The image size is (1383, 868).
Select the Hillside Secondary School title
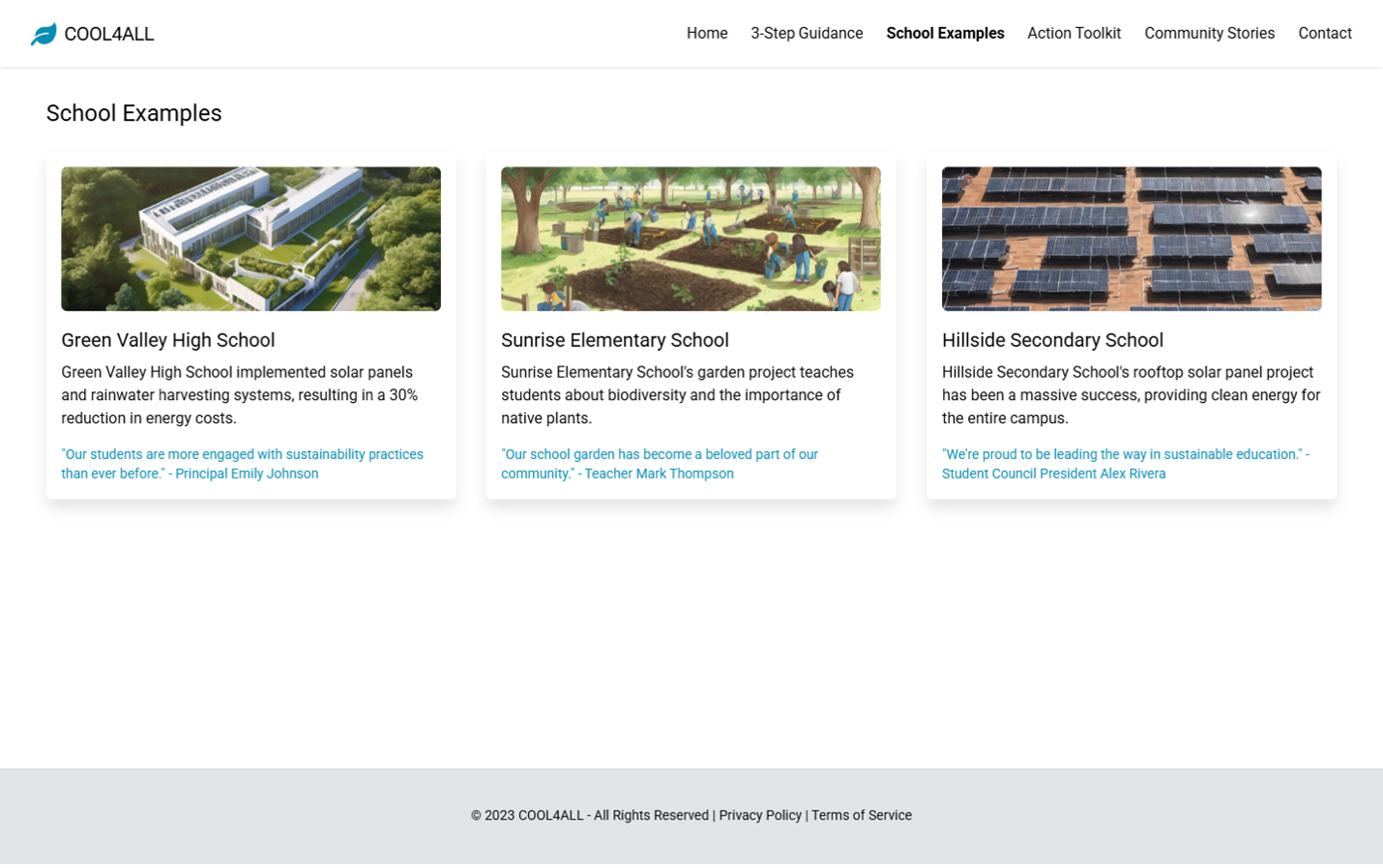point(1051,340)
